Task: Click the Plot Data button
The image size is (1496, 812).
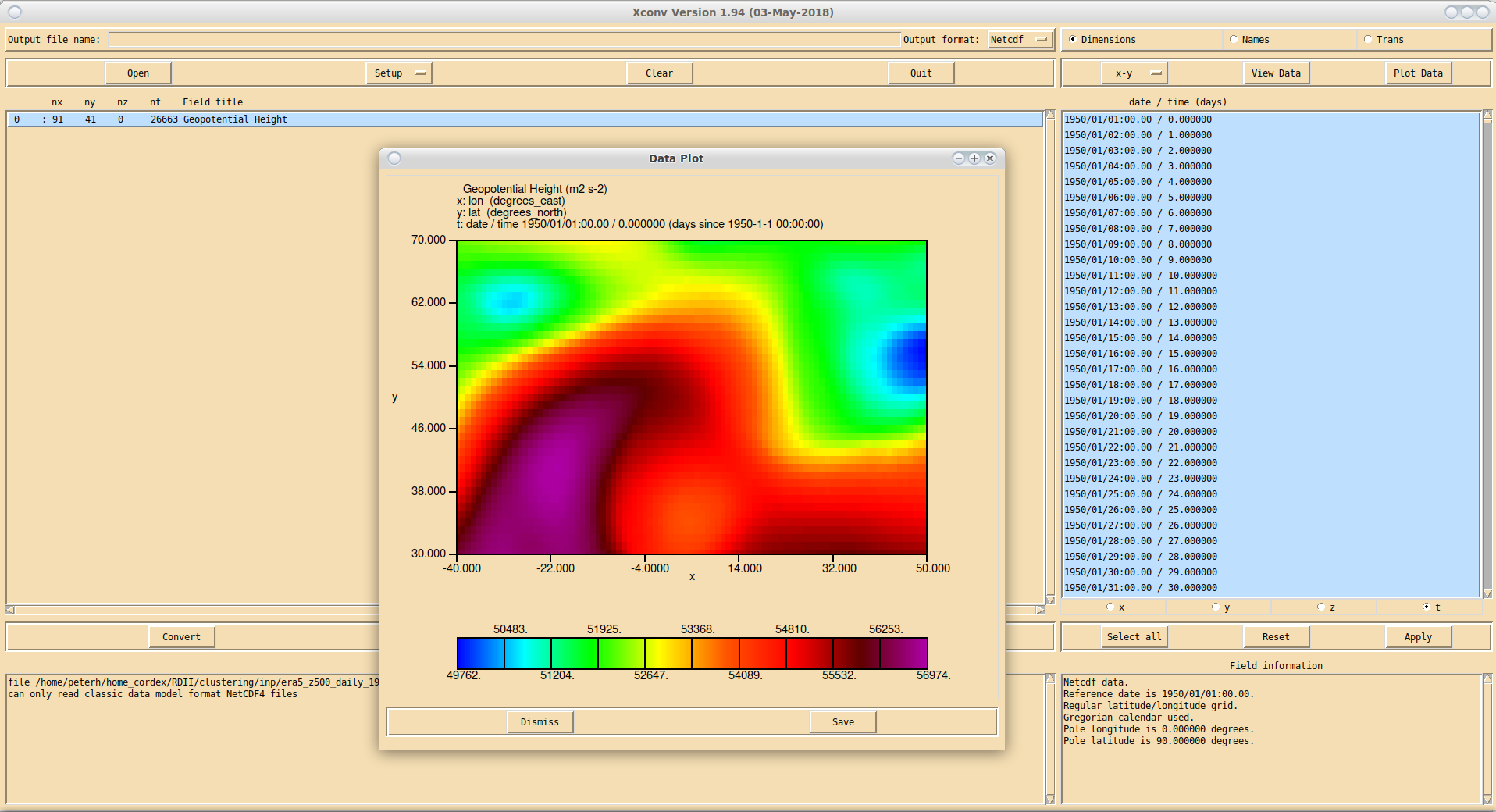Action: 1418,73
